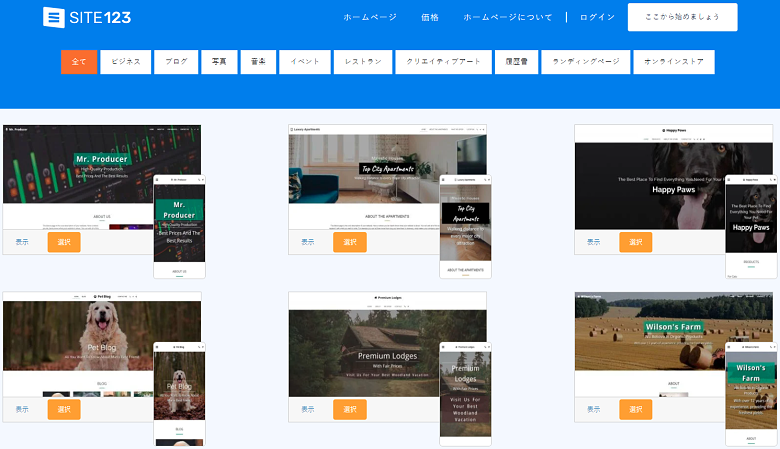Select the イベント category tab
780x449 pixels.
tap(305, 62)
